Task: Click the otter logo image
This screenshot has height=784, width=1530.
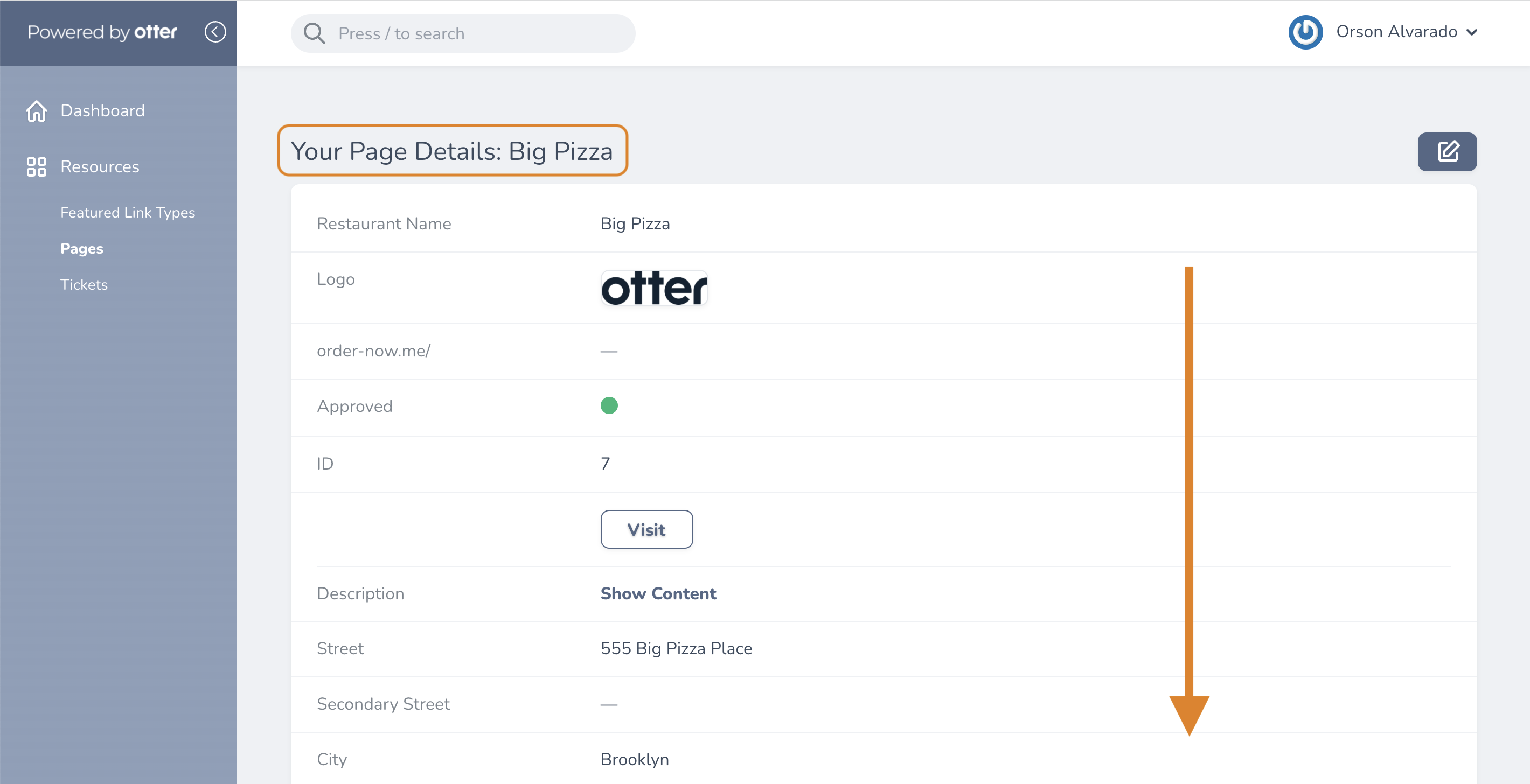Action: 654,289
